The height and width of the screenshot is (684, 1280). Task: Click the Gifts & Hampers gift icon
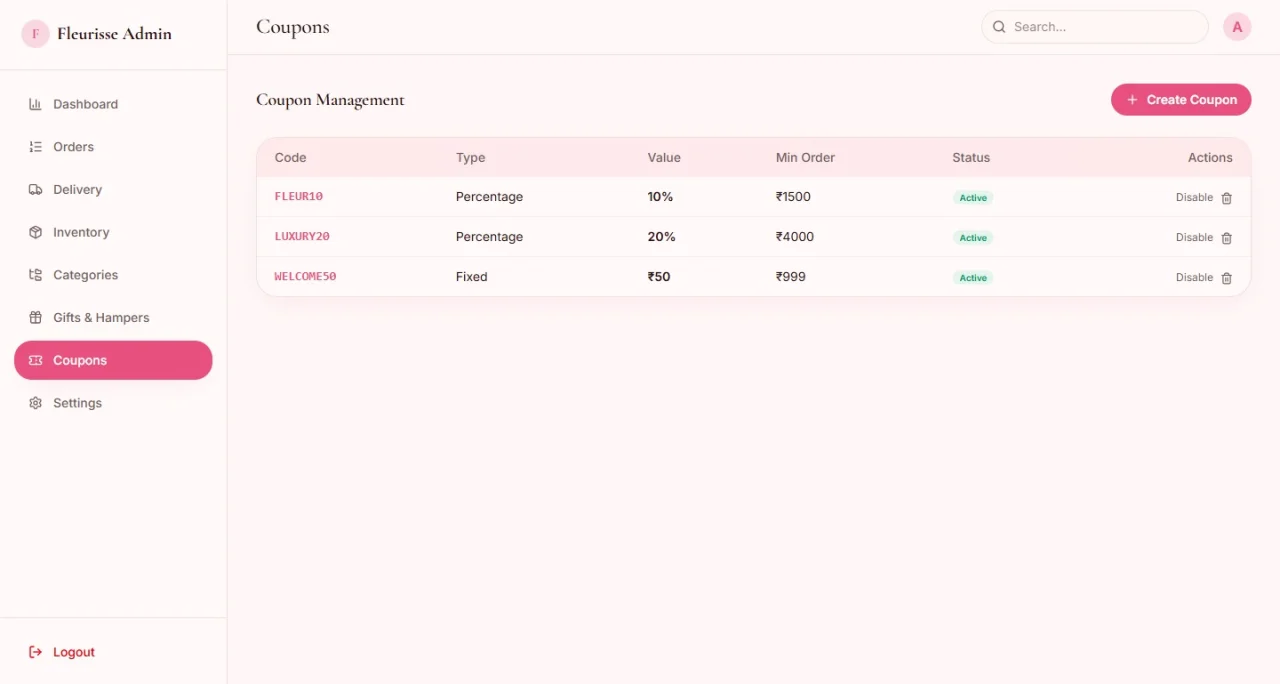[35, 318]
